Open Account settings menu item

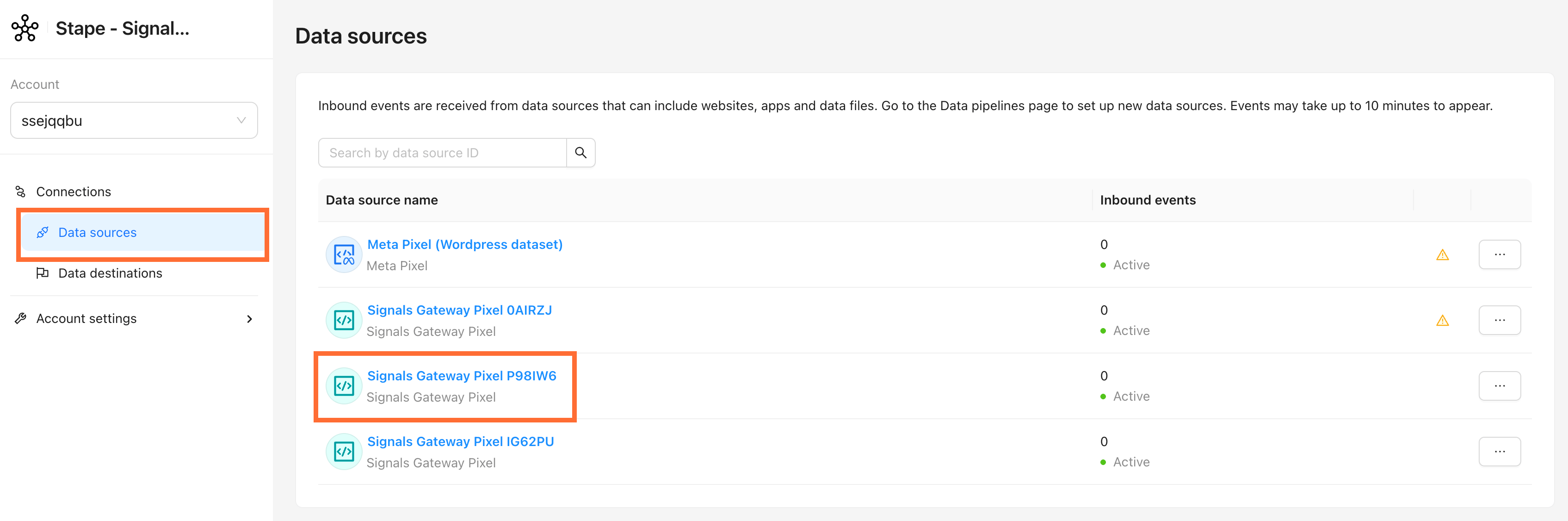[134, 319]
